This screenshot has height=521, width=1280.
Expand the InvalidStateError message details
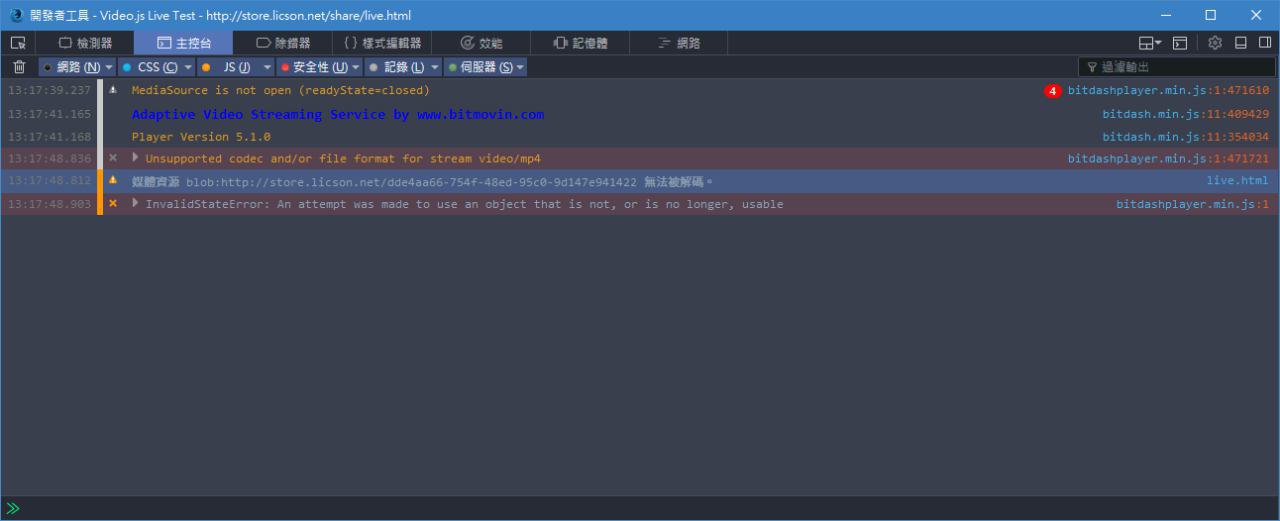(x=136, y=204)
